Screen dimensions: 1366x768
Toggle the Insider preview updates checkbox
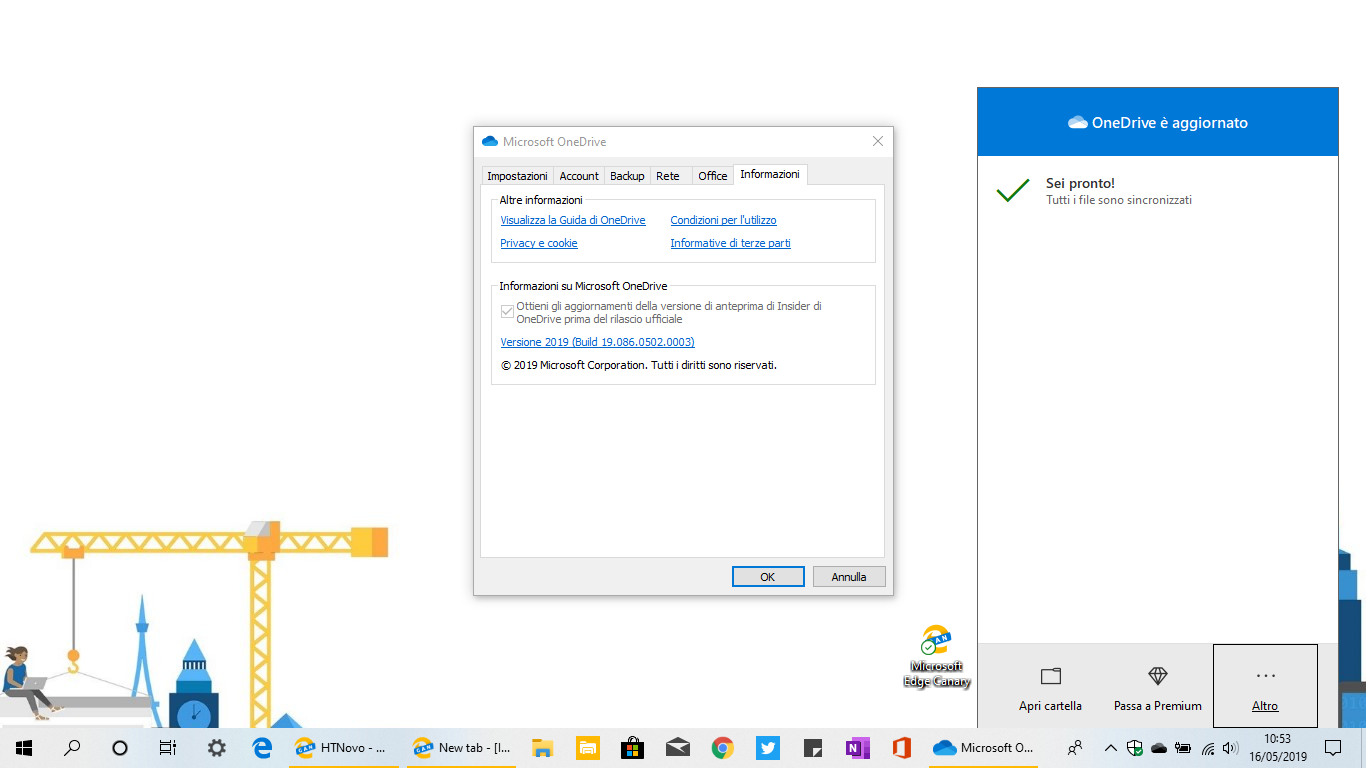[x=508, y=311]
